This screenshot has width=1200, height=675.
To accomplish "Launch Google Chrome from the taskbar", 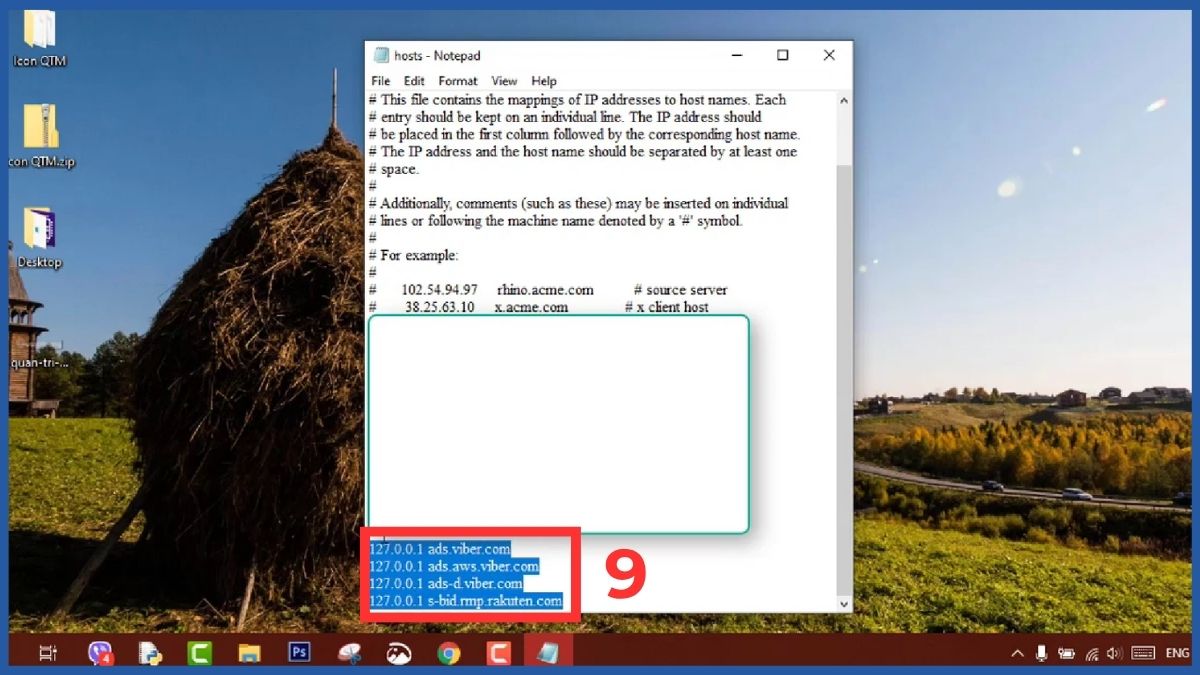I will click(448, 655).
